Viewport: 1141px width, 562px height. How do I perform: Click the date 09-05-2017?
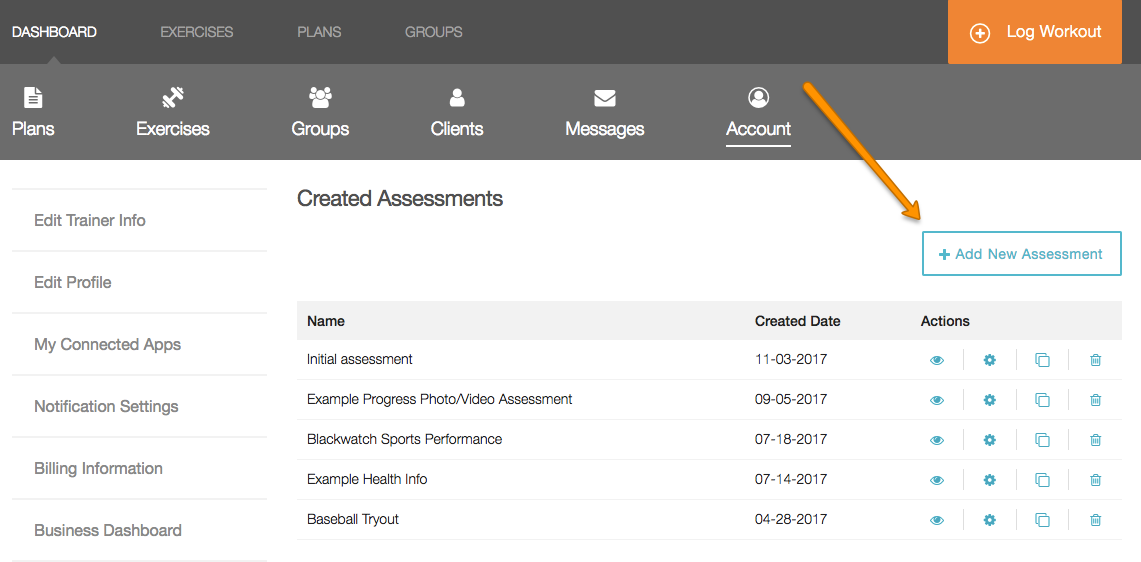pos(791,399)
